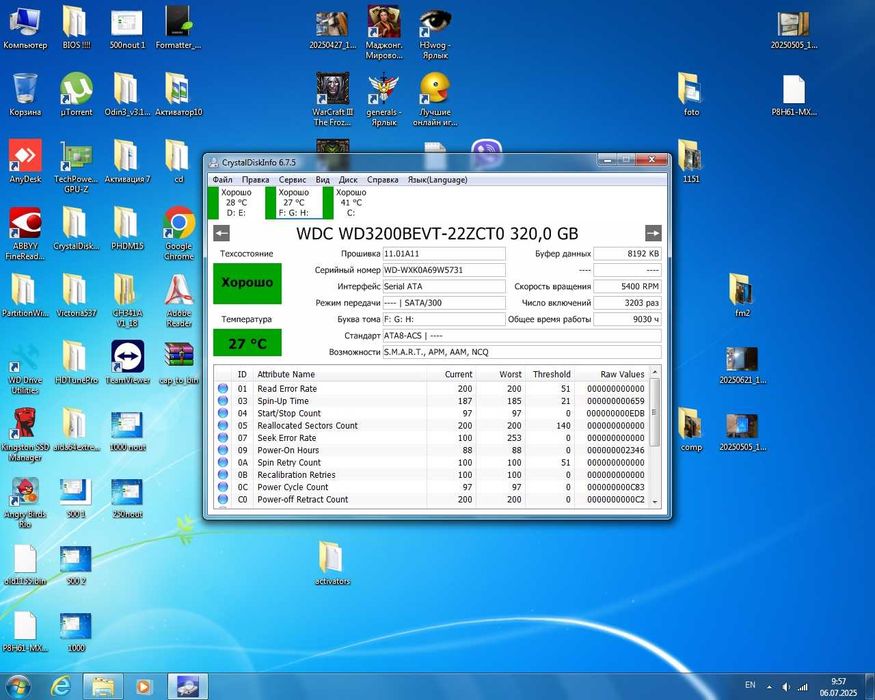Select the F: G: H: disk tab
The height and width of the screenshot is (700, 875).
pos(294,203)
